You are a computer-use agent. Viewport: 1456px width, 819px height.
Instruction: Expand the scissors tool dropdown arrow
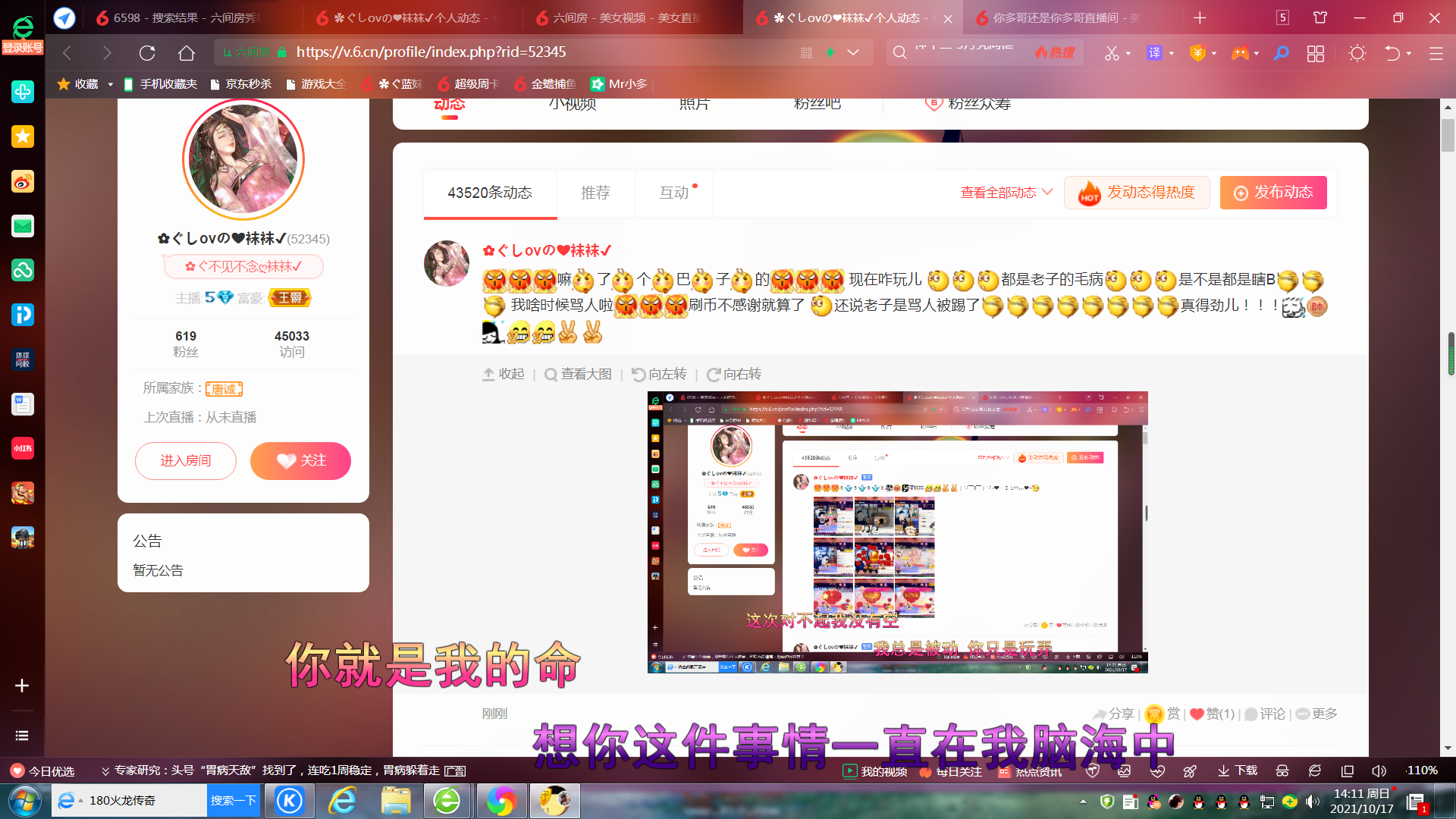(1128, 53)
